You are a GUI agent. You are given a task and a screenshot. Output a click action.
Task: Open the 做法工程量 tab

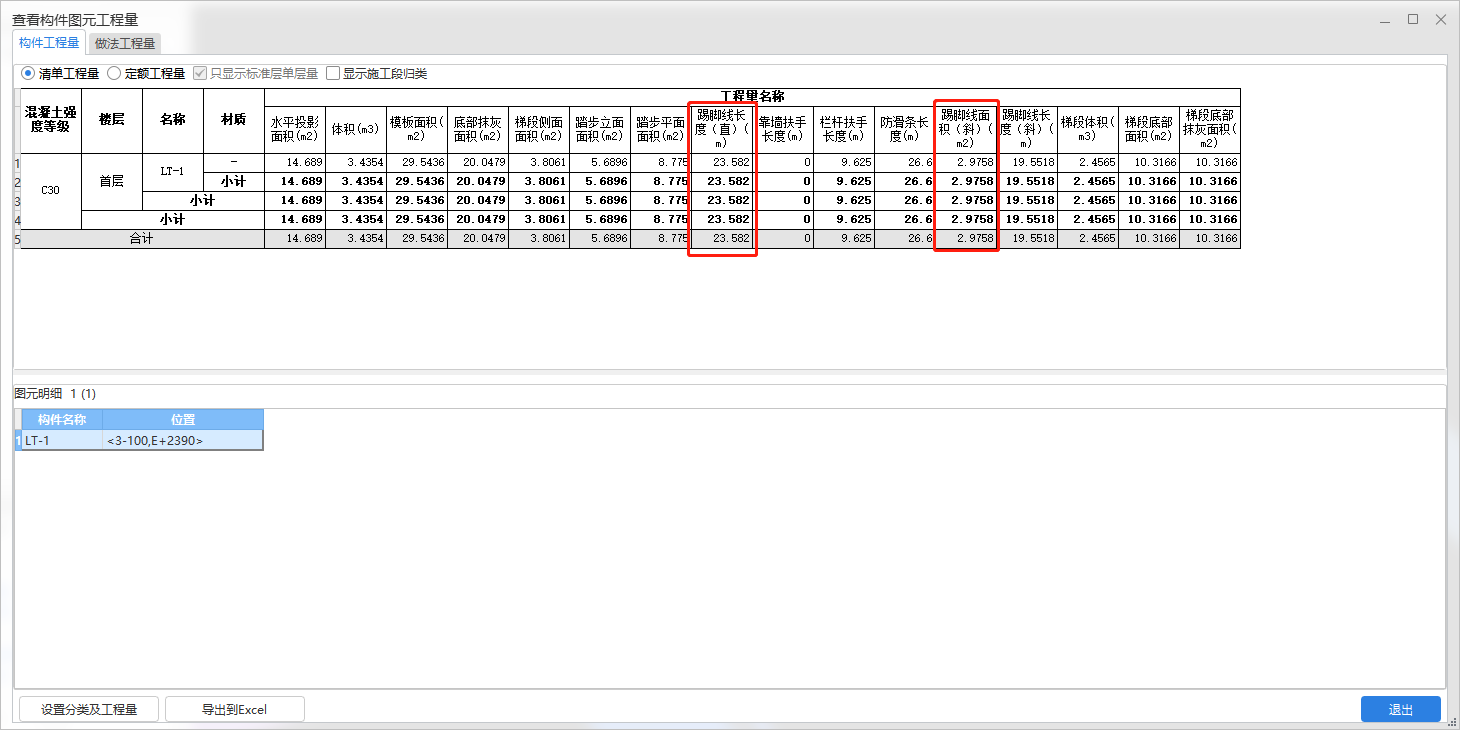(125, 44)
